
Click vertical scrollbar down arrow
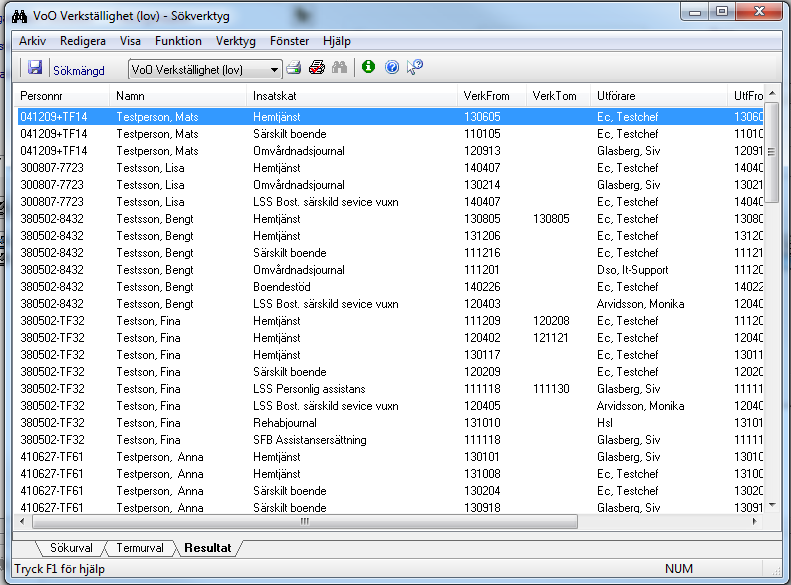pyautogui.click(x=772, y=505)
